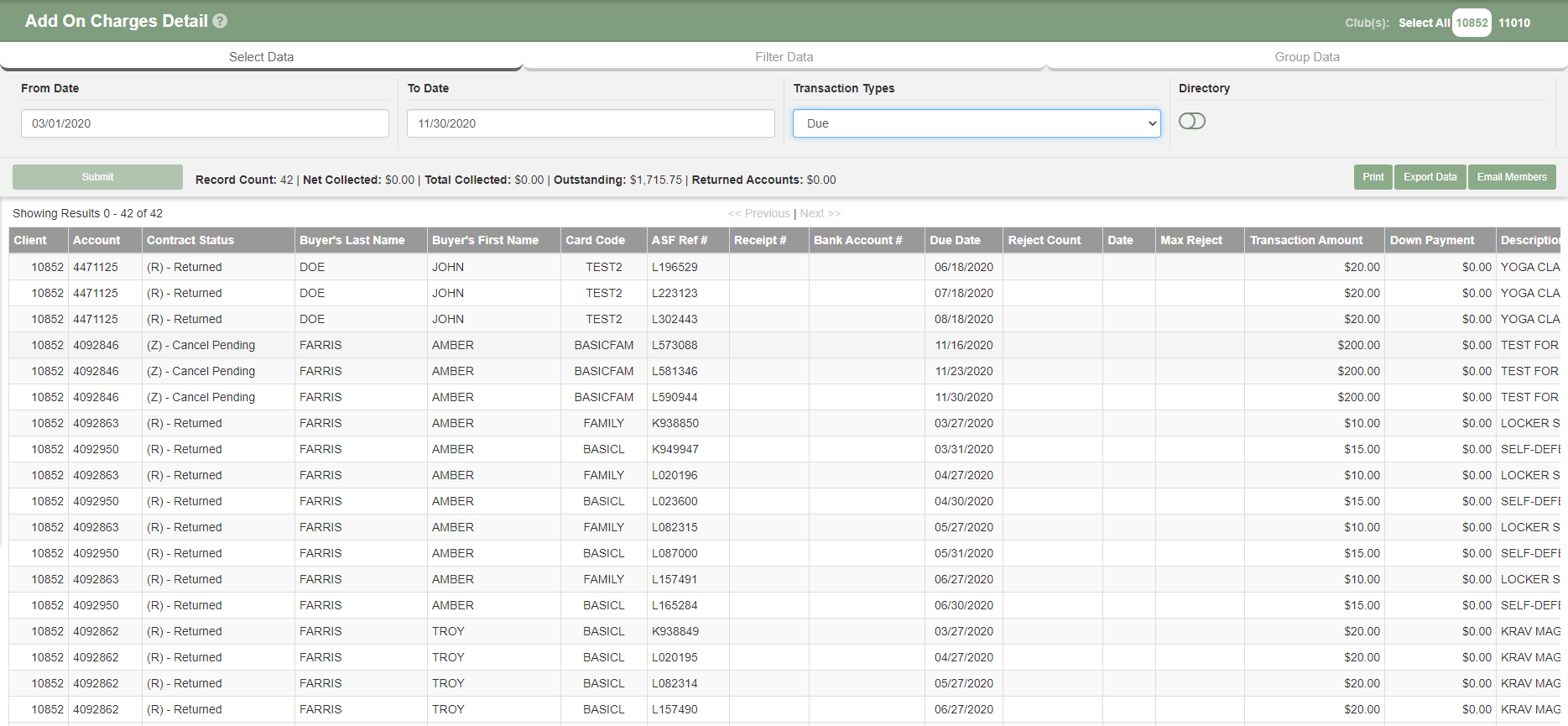Click ASF Ref K949947 cell
Image resolution: width=1568 pixels, height=726 pixels.
[x=688, y=449]
